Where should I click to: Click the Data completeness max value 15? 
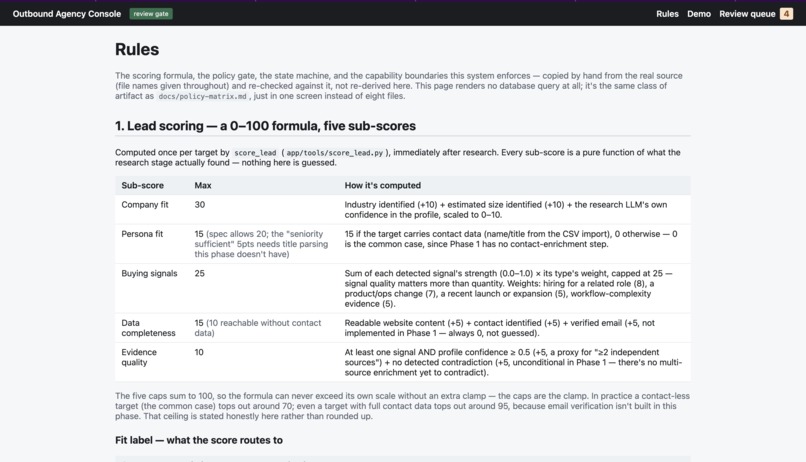tap(198, 323)
